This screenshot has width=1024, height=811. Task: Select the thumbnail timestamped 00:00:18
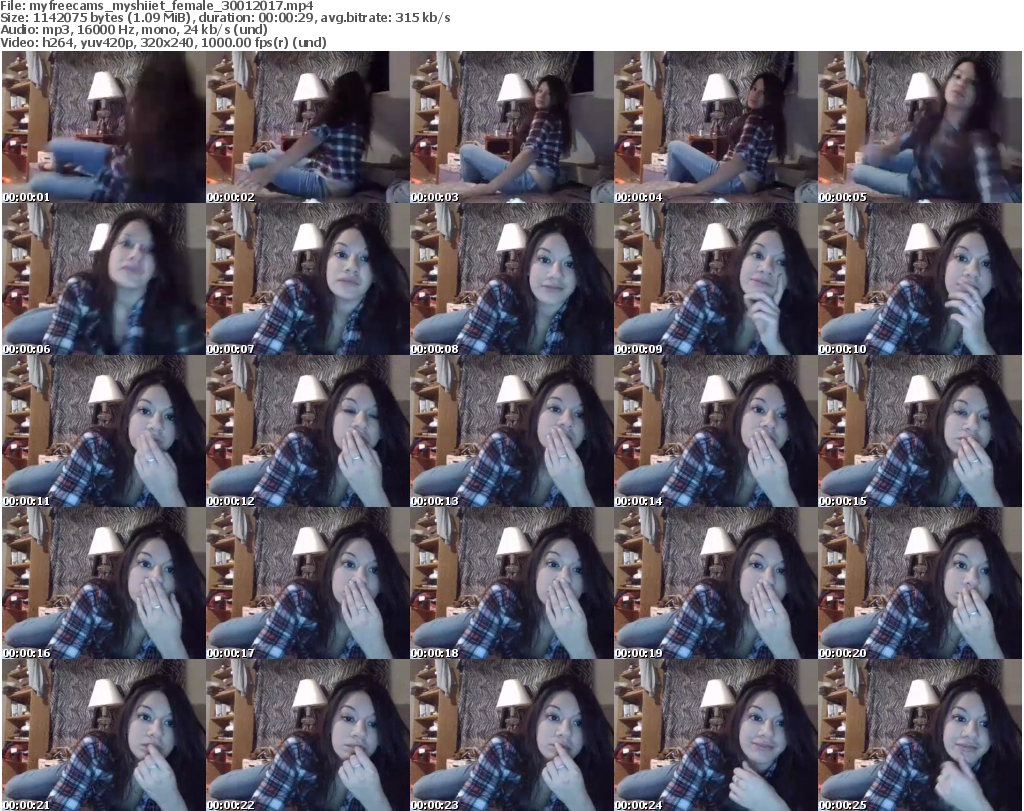511,583
